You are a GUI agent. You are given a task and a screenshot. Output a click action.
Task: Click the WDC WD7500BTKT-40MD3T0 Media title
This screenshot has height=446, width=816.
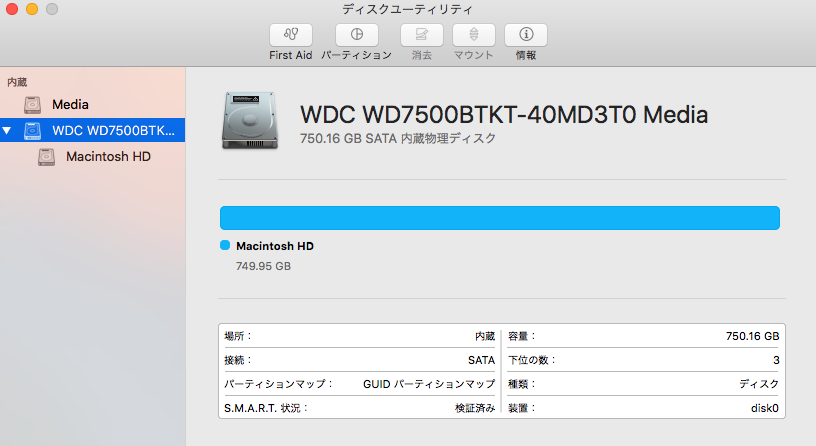(504, 114)
